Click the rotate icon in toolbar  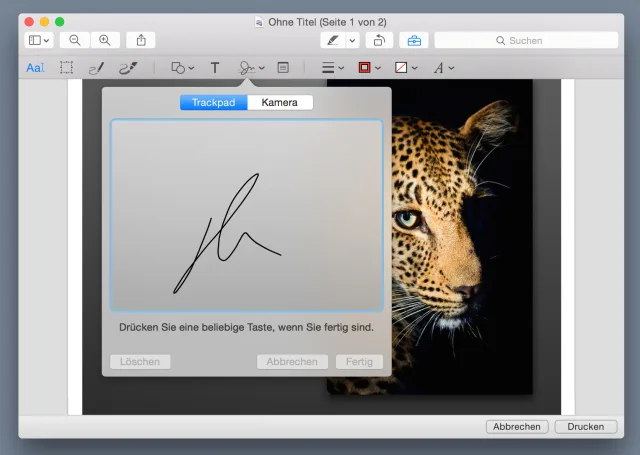coord(380,40)
